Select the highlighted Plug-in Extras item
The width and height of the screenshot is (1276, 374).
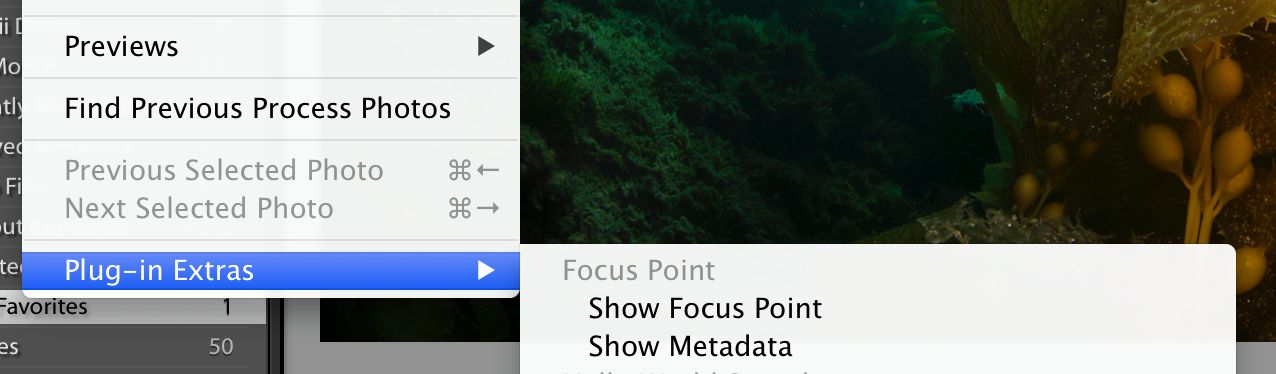(x=270, y=270)
